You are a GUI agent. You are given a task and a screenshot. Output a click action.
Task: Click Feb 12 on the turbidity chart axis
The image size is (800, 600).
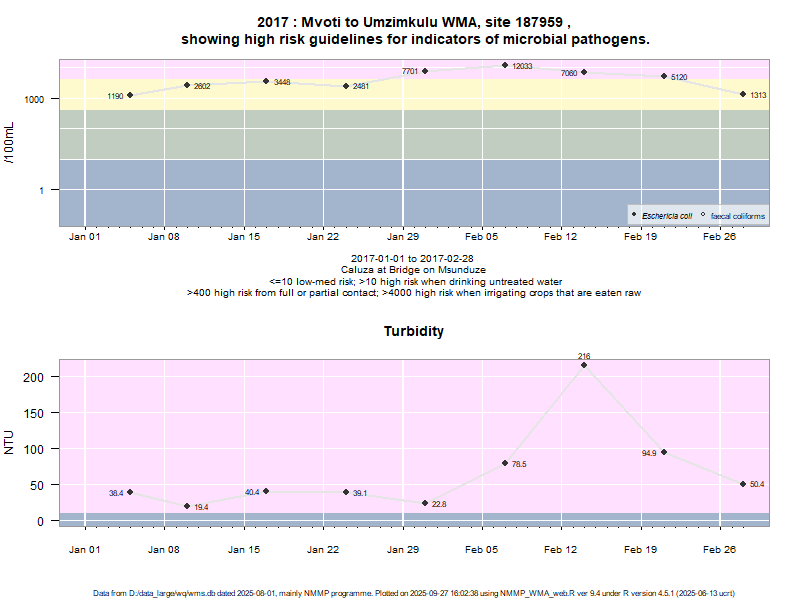[561, 549]
